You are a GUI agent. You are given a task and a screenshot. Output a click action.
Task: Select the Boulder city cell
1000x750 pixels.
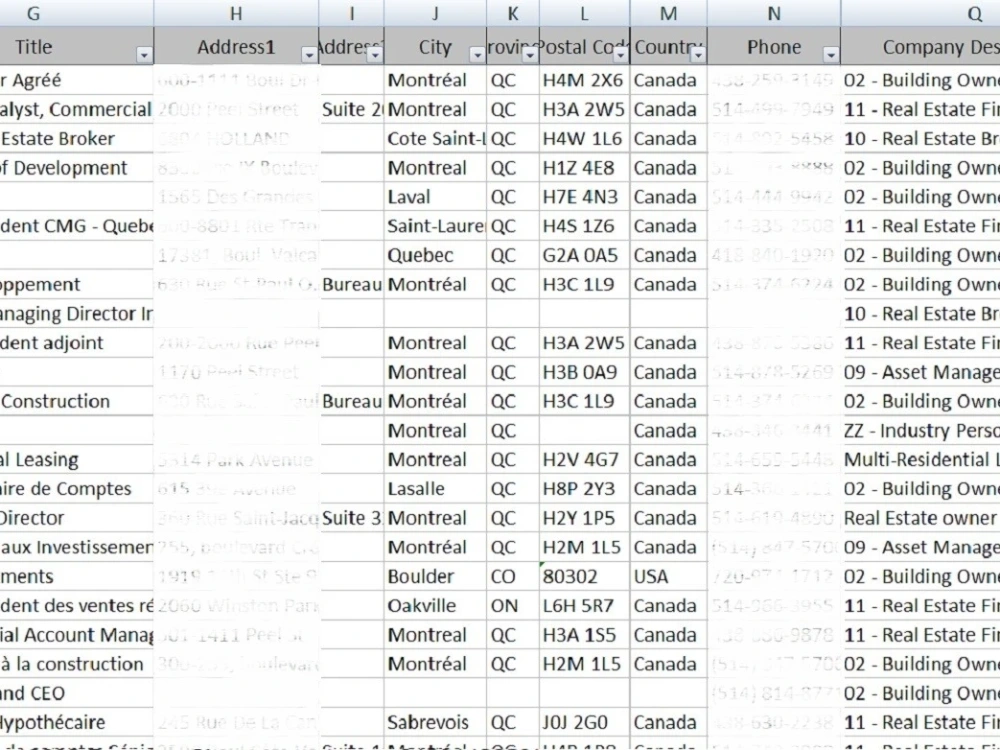coord(436,577)
